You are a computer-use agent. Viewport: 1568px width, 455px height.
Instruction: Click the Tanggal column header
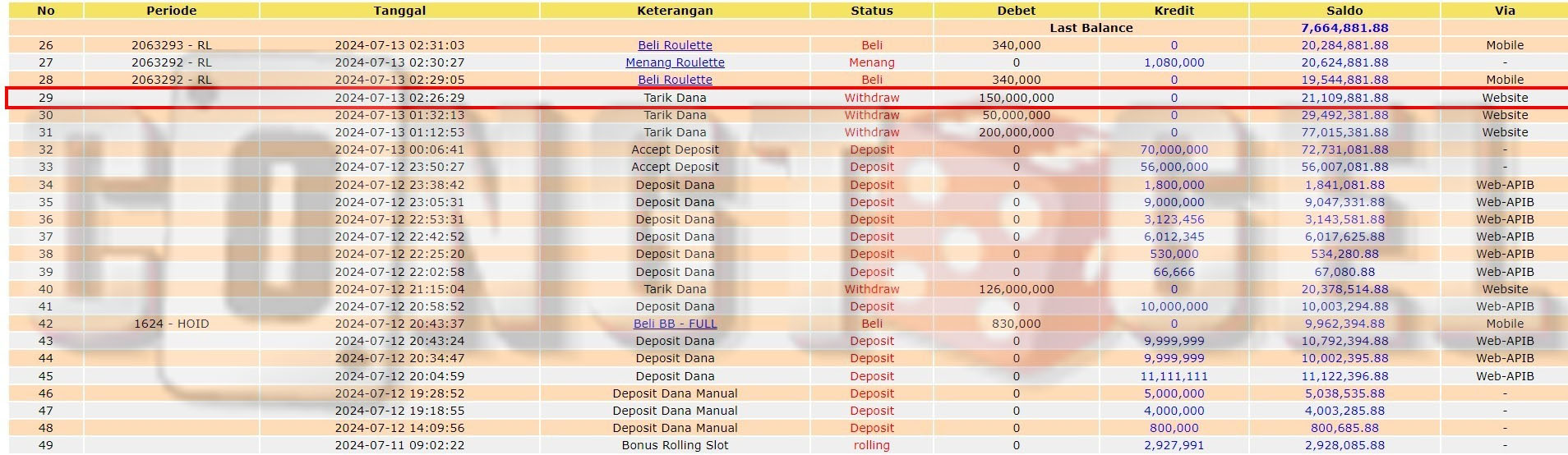pos(399,11)
